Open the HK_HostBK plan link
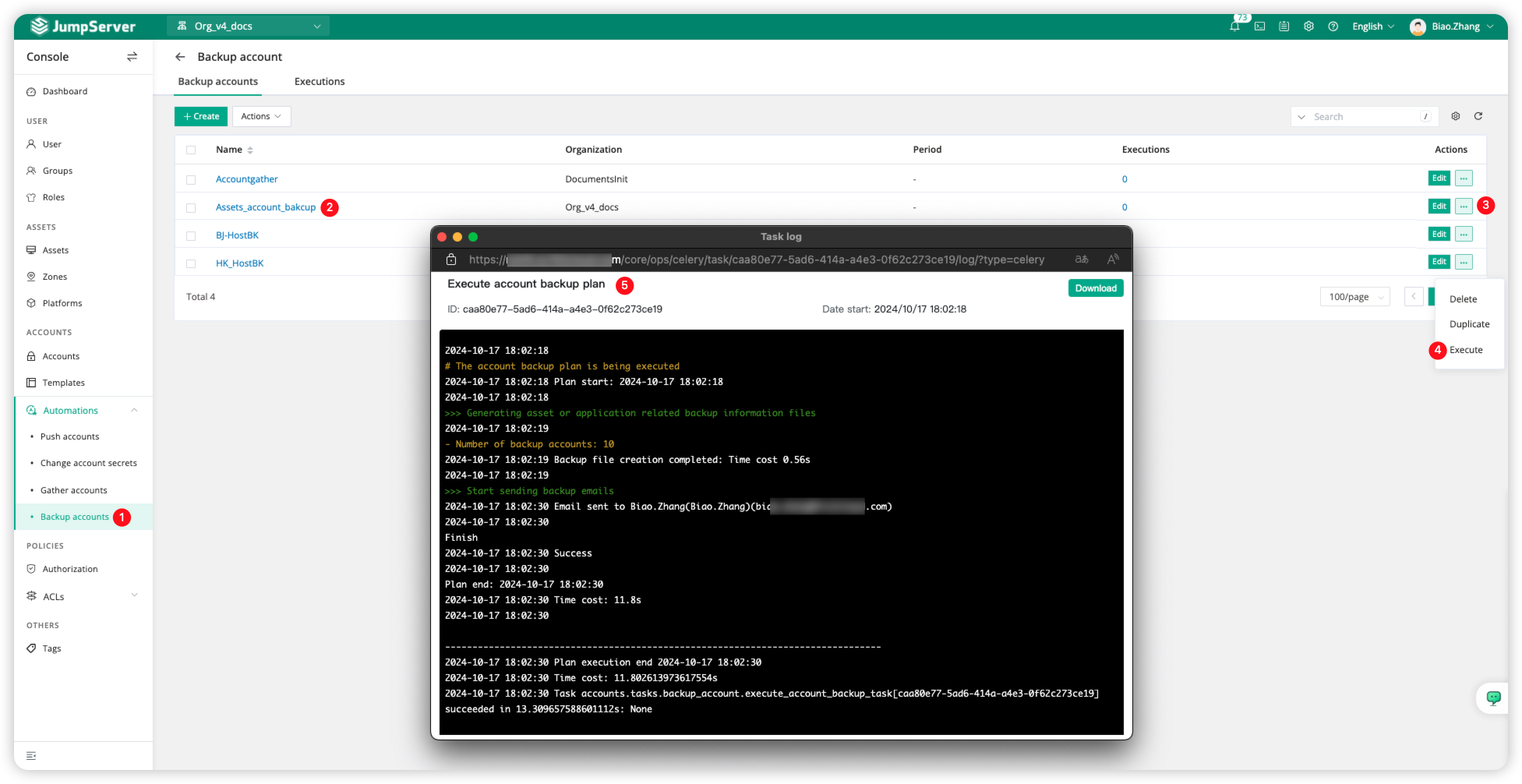The image size is (1522, 784). [240, 263]
